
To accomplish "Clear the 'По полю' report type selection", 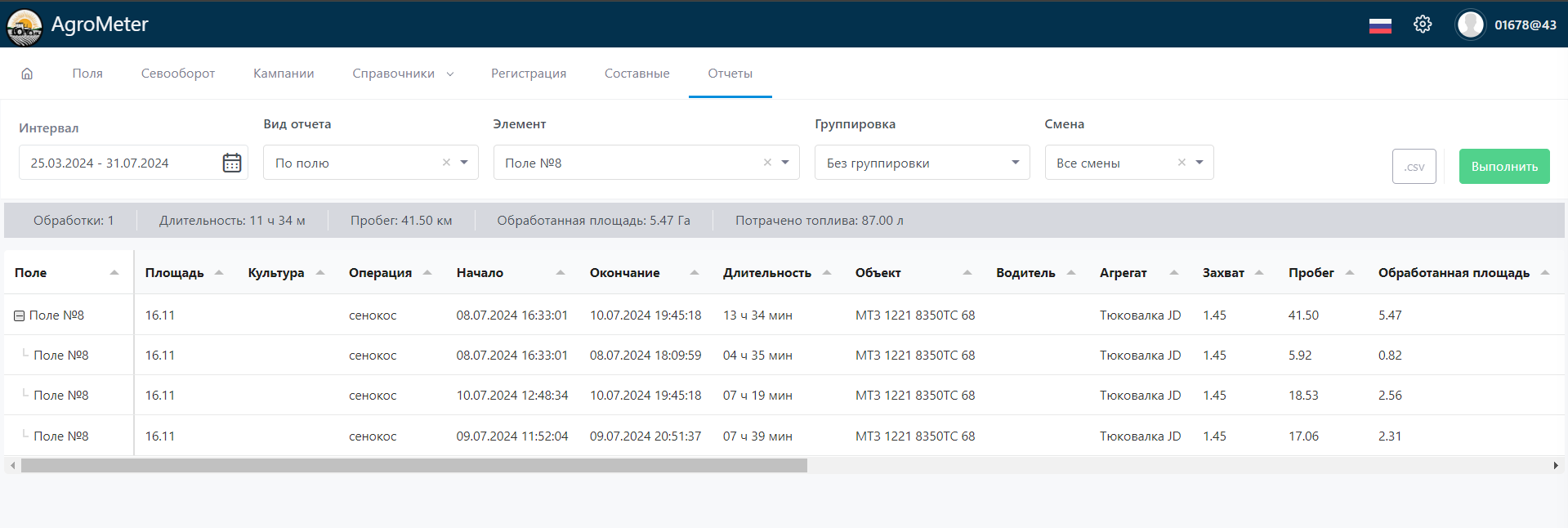I will 446,163.
